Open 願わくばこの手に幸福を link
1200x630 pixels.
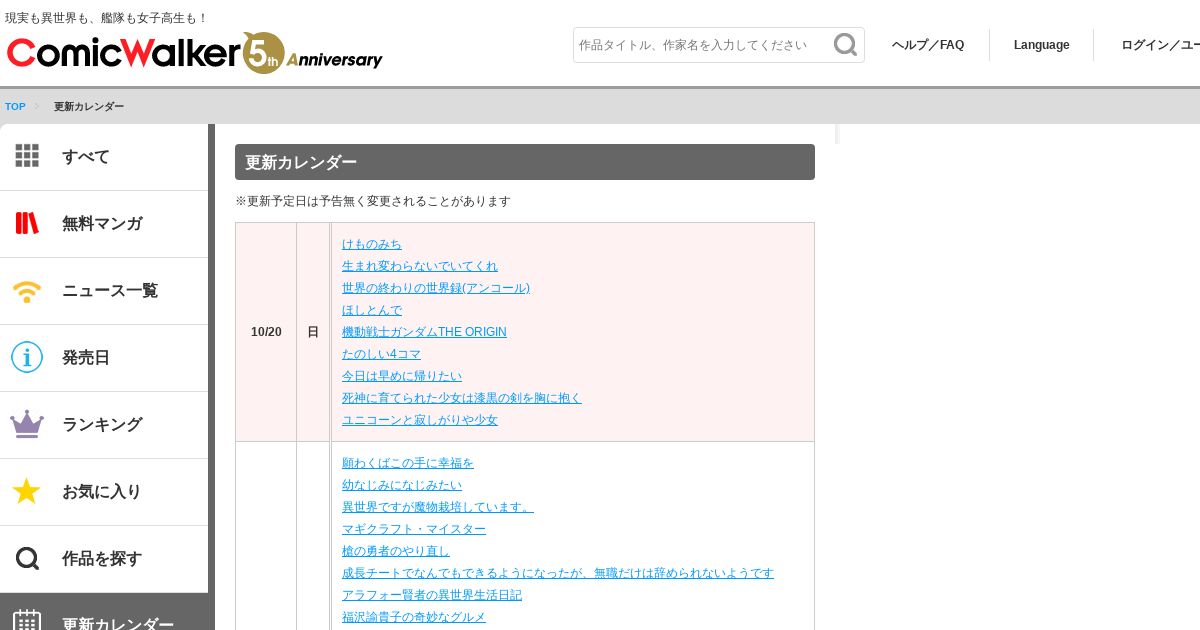[x=408, y=463]
